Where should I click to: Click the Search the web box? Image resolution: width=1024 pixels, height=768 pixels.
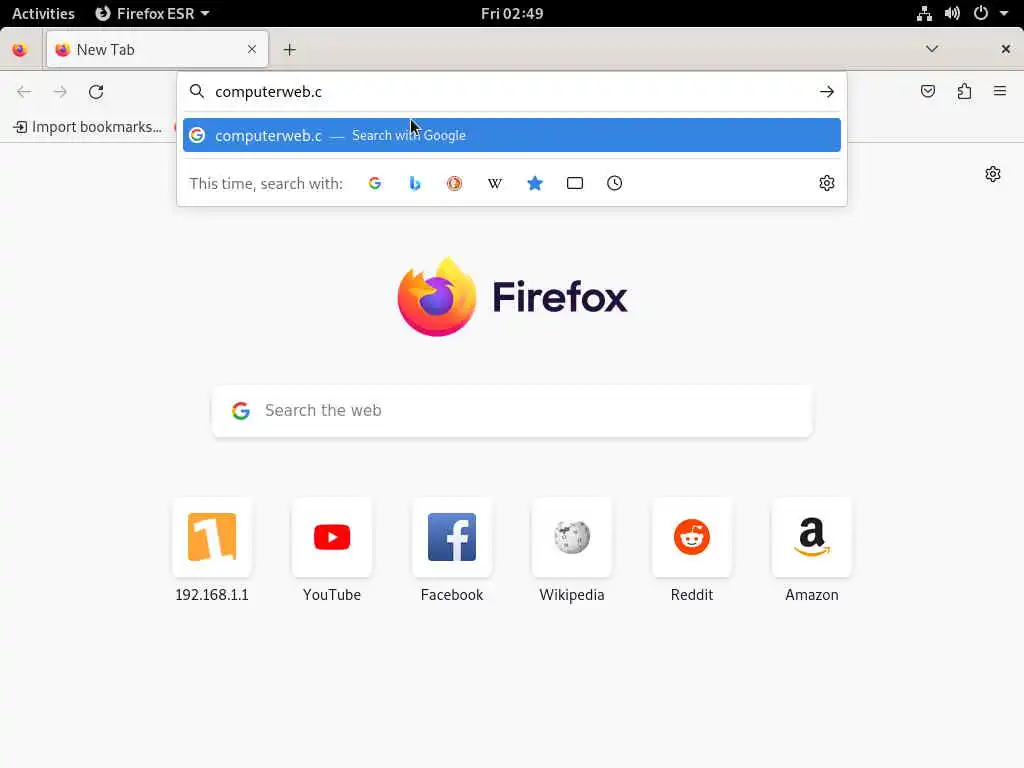pos(511,410)
